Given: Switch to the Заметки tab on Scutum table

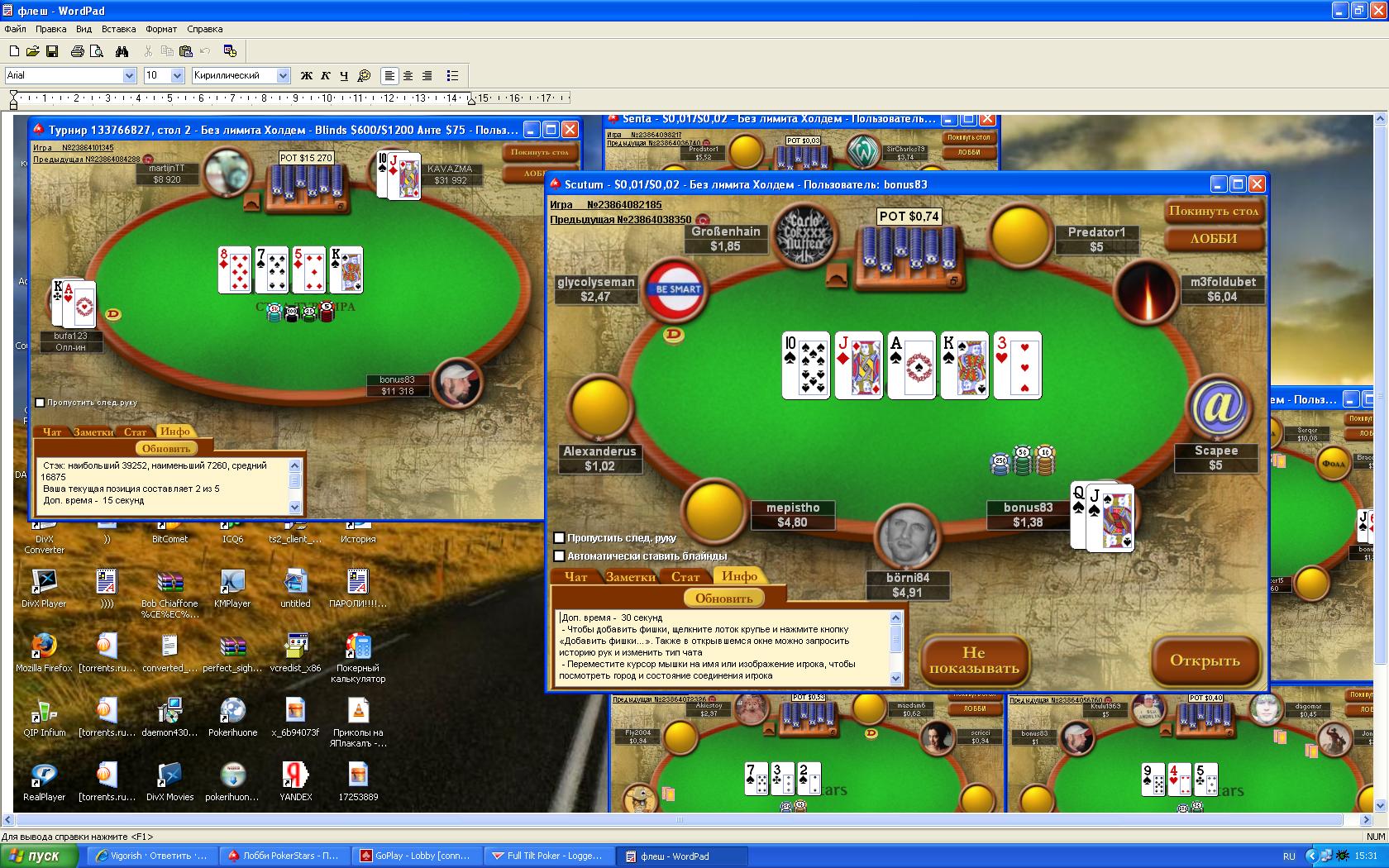Looking at the screenshot, I should click(630, 577).
